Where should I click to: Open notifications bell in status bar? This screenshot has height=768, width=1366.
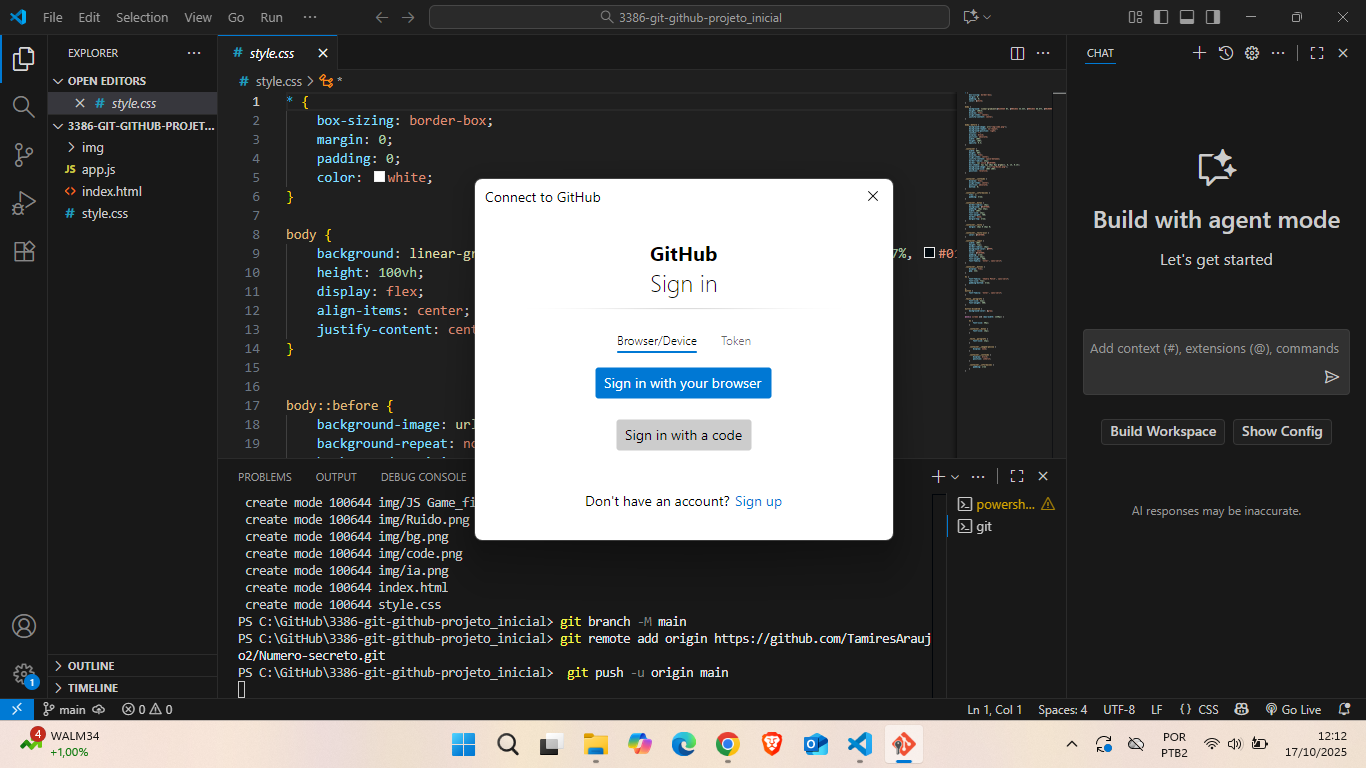tap(1344, 709)
